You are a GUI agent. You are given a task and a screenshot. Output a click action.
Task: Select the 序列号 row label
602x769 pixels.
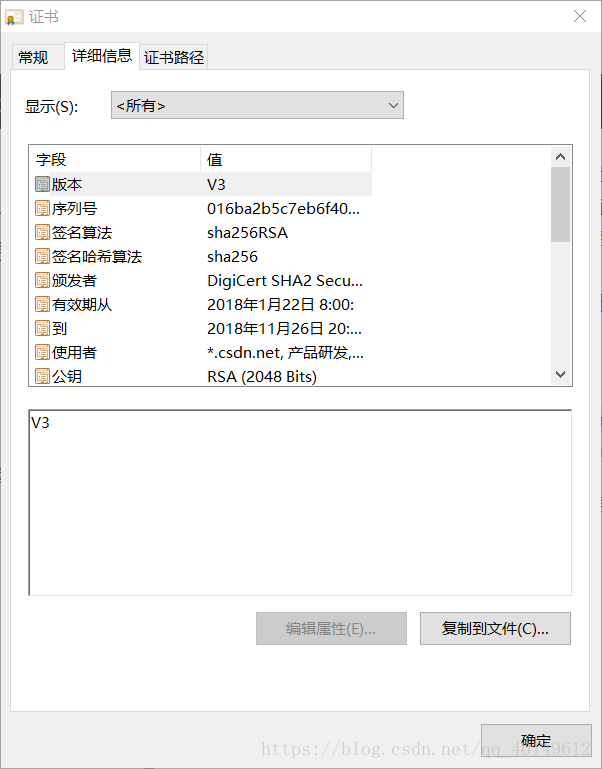(75, 208)
